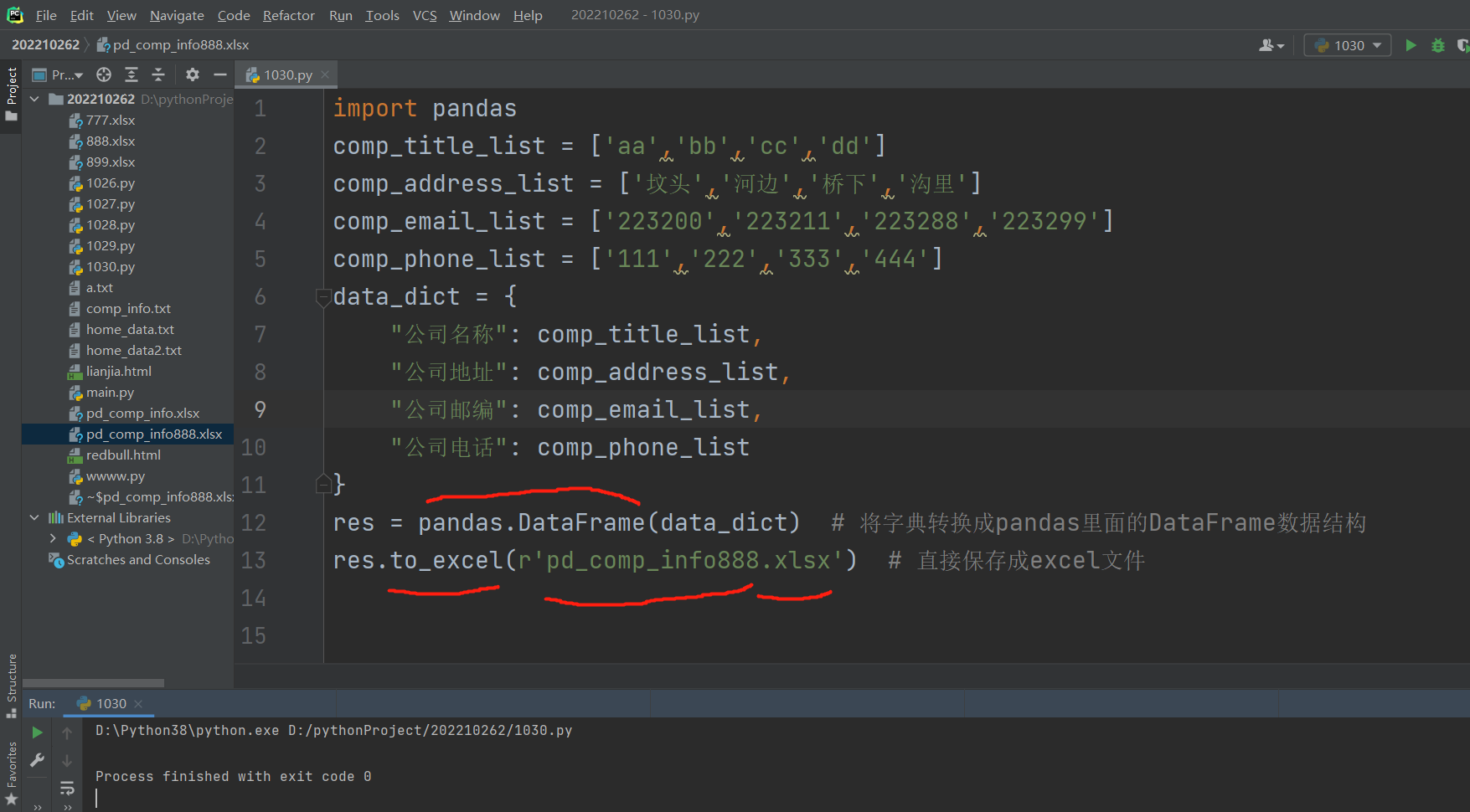Select 777.xlsx in the project tree

[x=110, y=120]
